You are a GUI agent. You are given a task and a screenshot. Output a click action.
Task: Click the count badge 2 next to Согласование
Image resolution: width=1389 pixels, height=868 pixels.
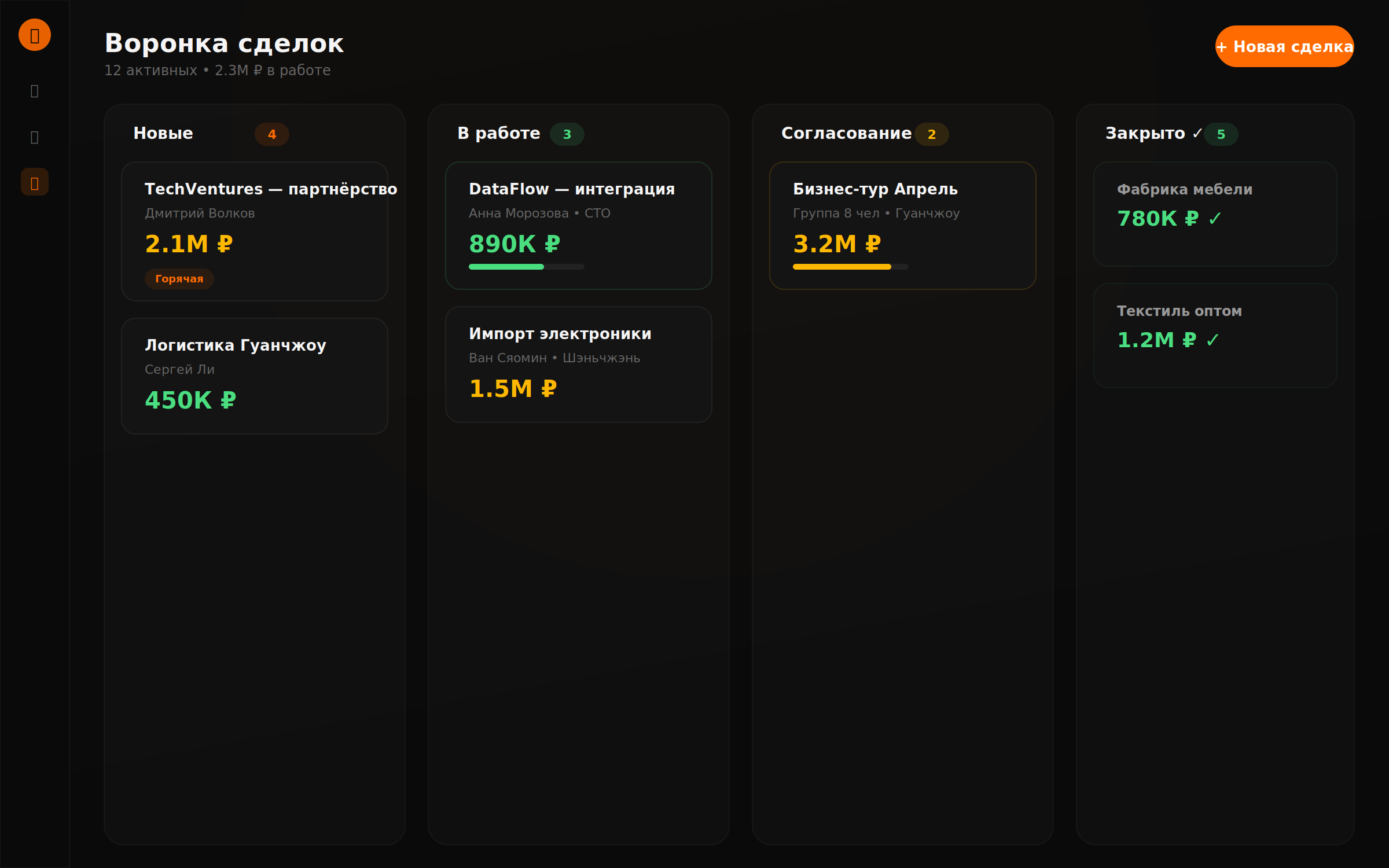click(x=931, y=134)
